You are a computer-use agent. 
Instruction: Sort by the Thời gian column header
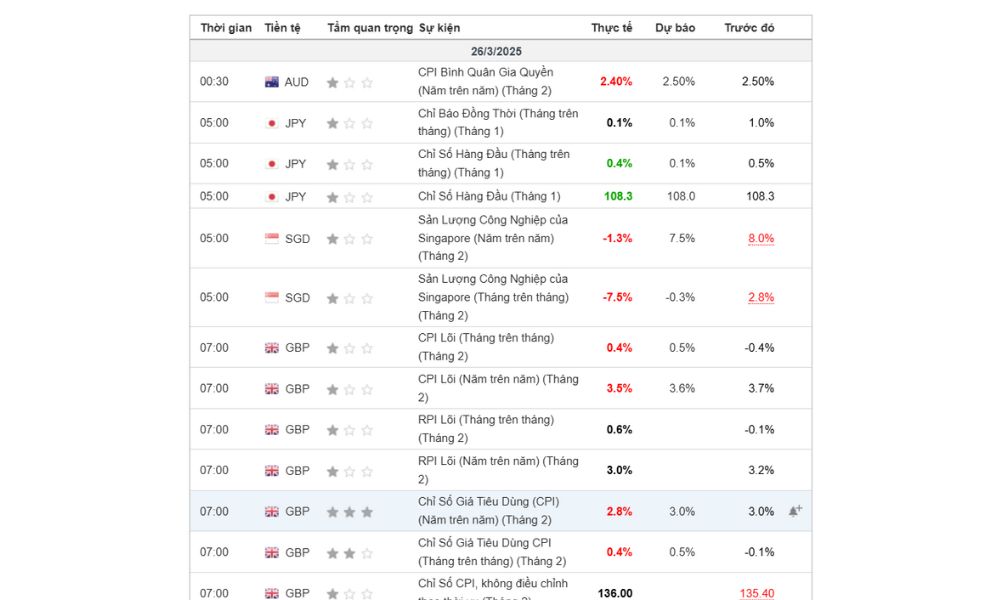click(226, 28)
